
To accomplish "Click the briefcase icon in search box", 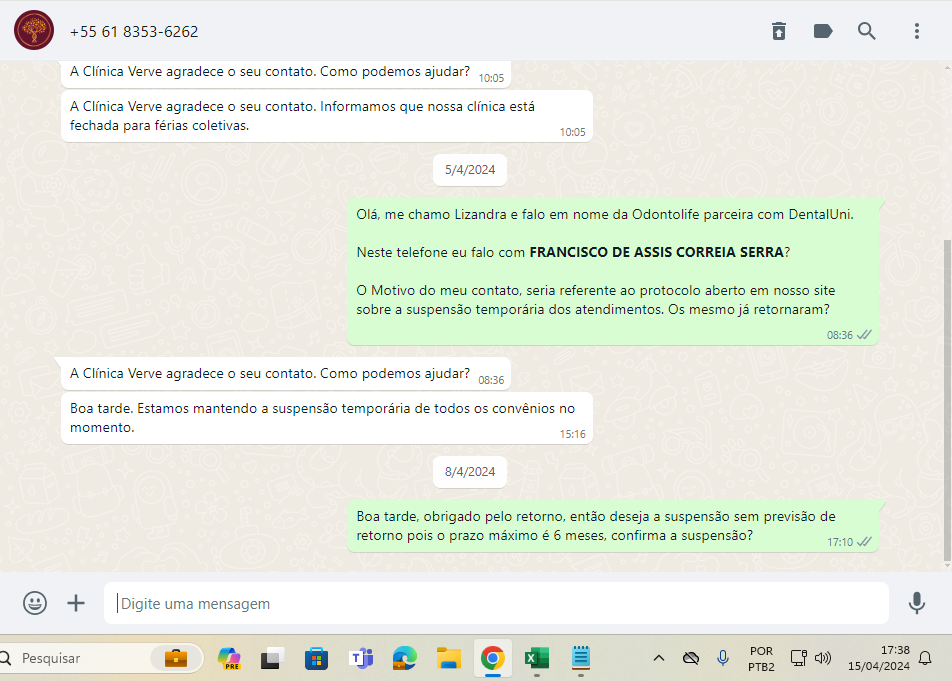I will coord(176,658).
